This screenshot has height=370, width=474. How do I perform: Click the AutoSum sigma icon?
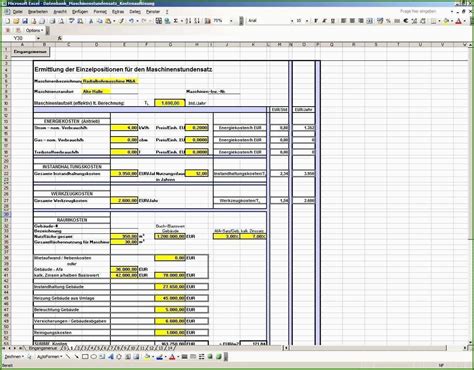click(x=176, y=21)
